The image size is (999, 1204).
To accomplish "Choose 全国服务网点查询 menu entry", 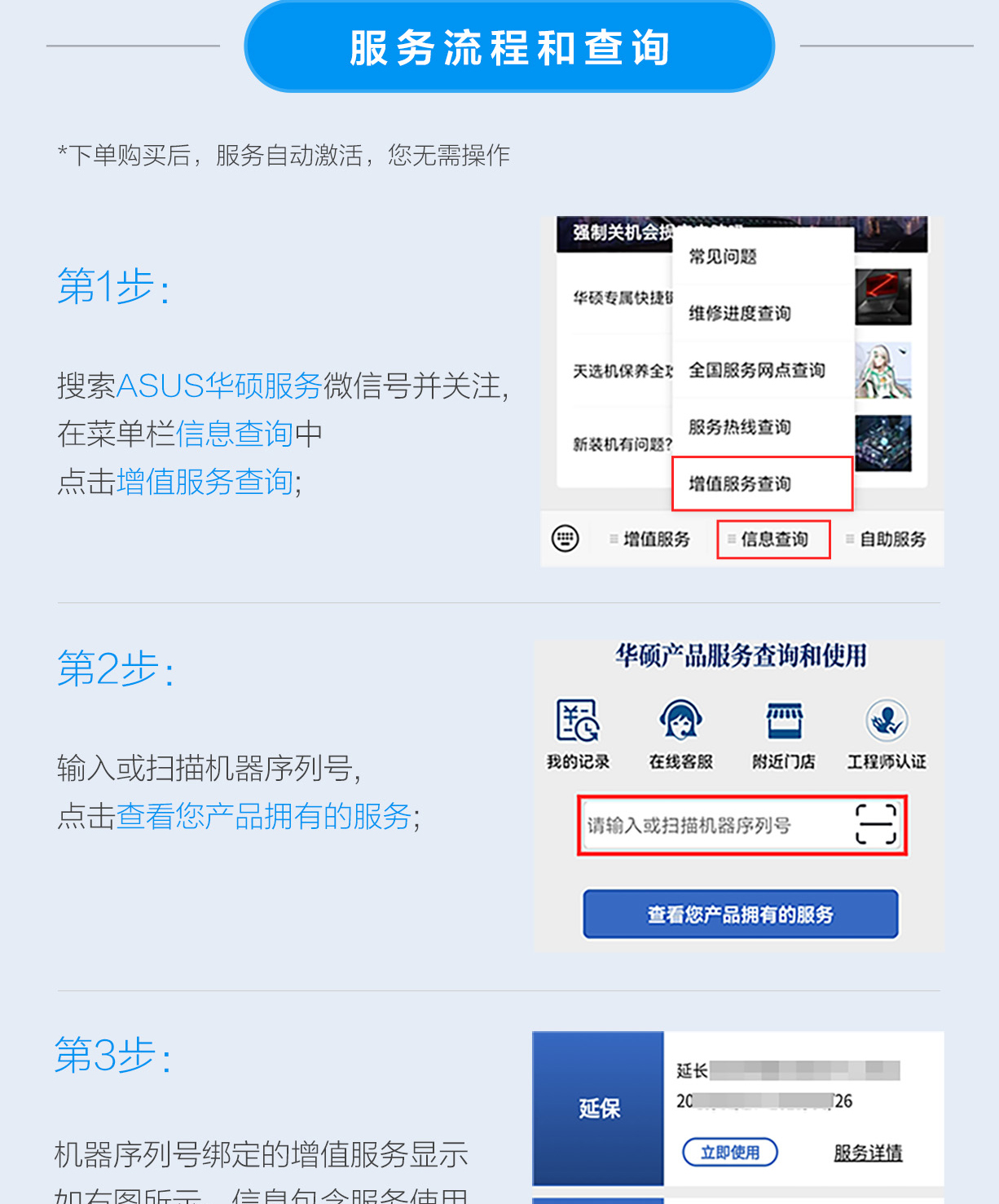I will (763, 370).
